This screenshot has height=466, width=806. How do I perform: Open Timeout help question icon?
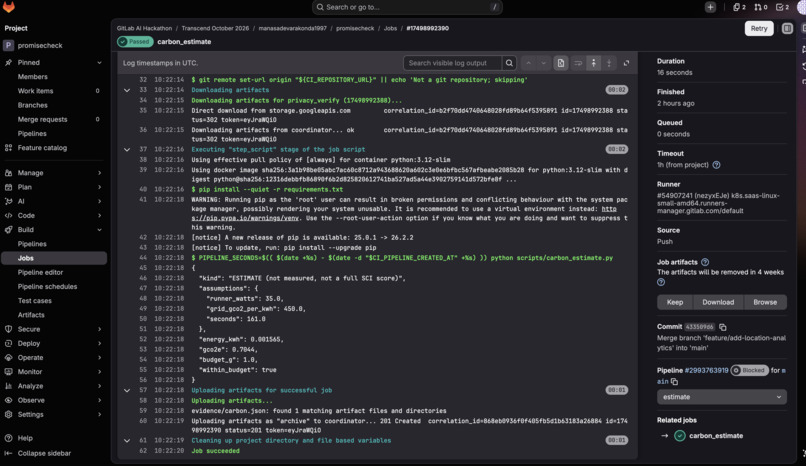coord(717,165)
